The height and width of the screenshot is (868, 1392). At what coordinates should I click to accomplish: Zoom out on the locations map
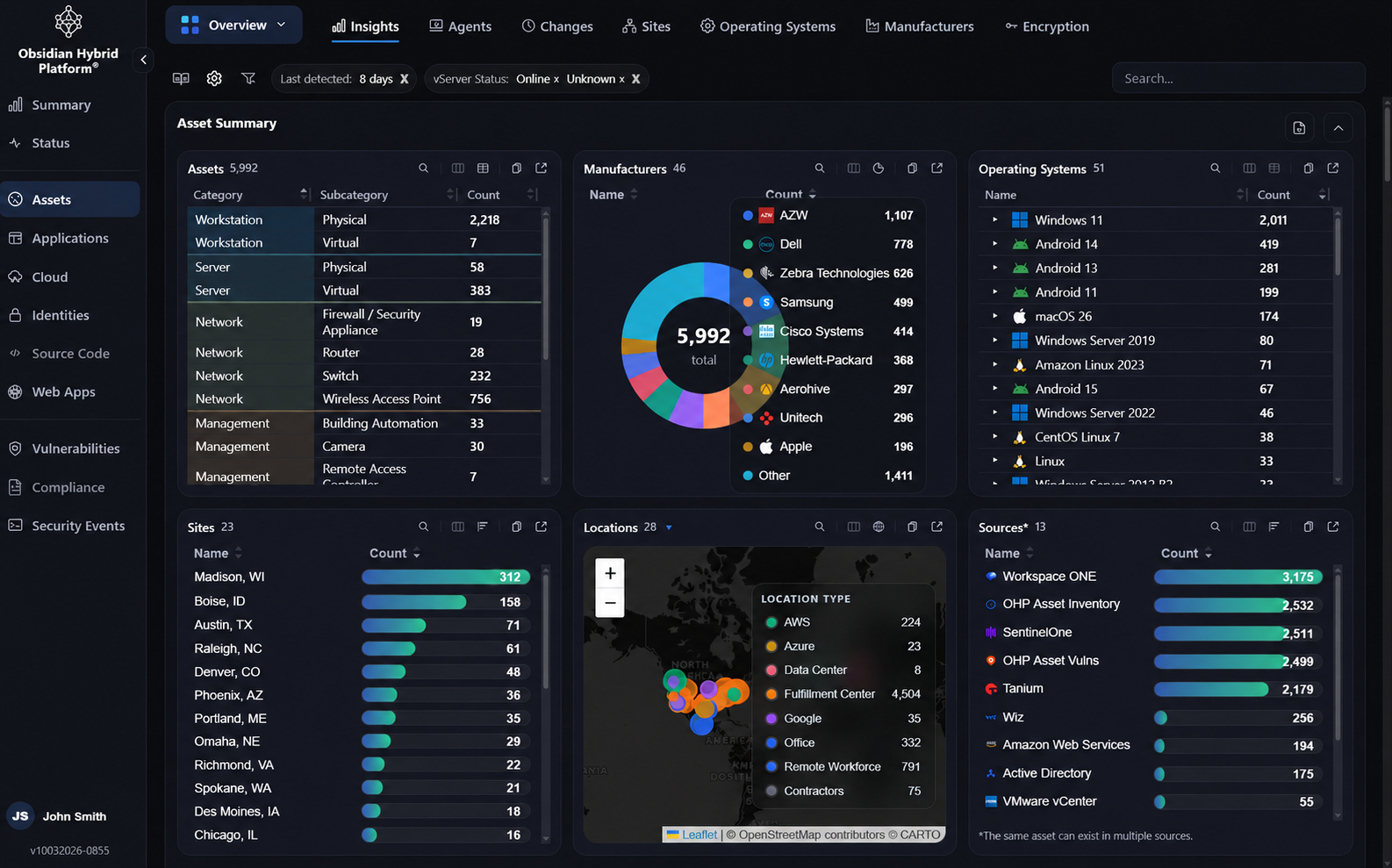click(610, 603)
